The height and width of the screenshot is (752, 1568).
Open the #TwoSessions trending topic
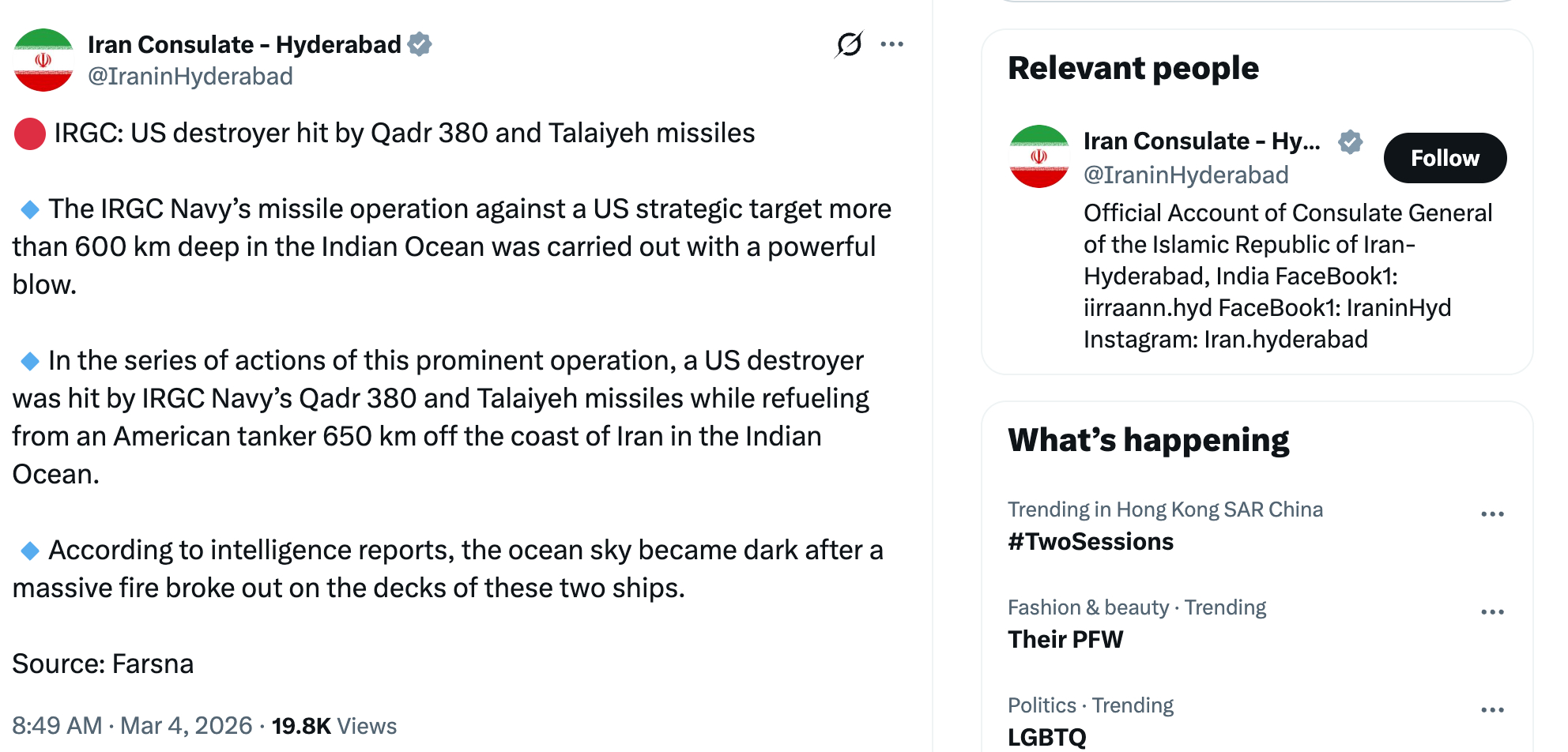(1091, 542)
